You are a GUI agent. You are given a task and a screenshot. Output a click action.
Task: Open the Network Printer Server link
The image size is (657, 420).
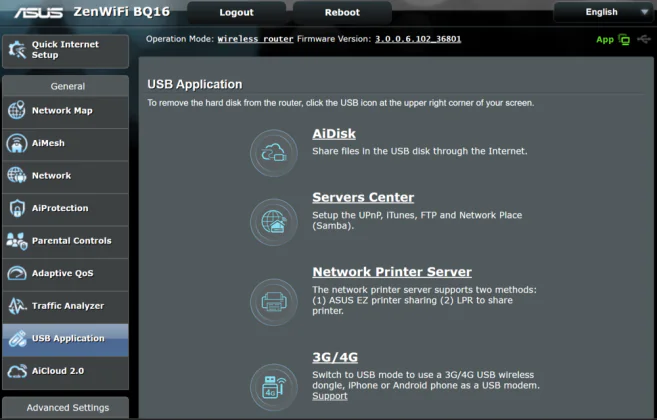[392, 272]
